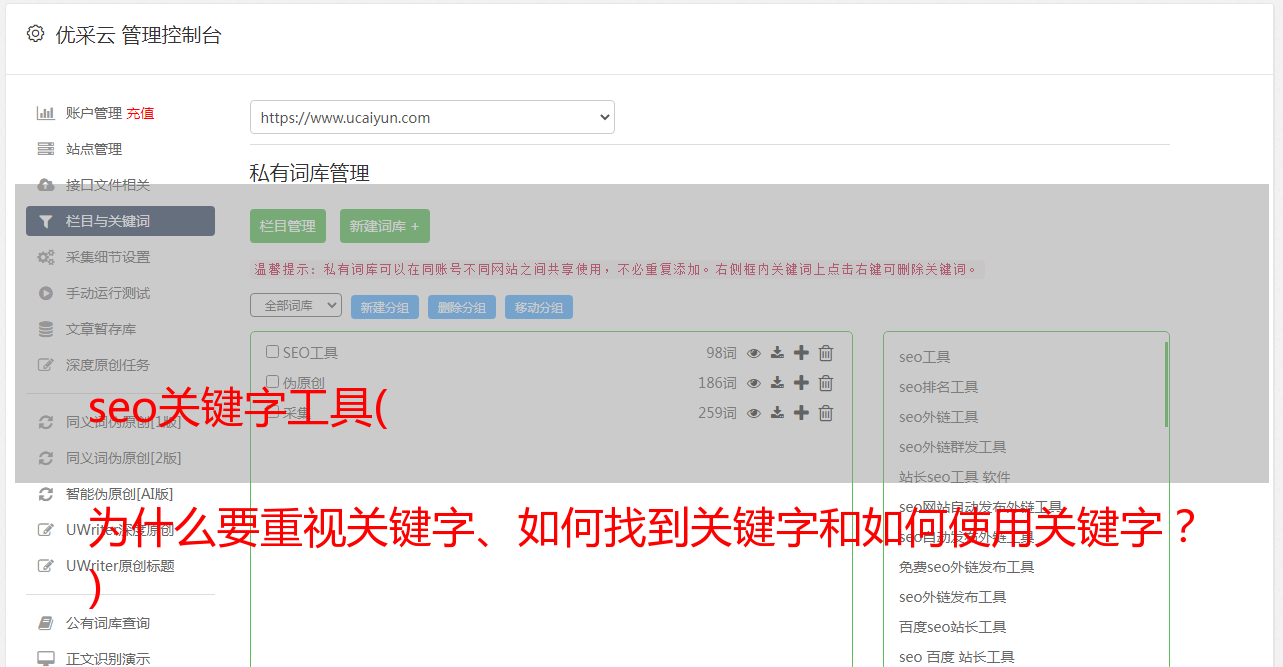Tick the 伪原创 checkbox

coord(272,382)
